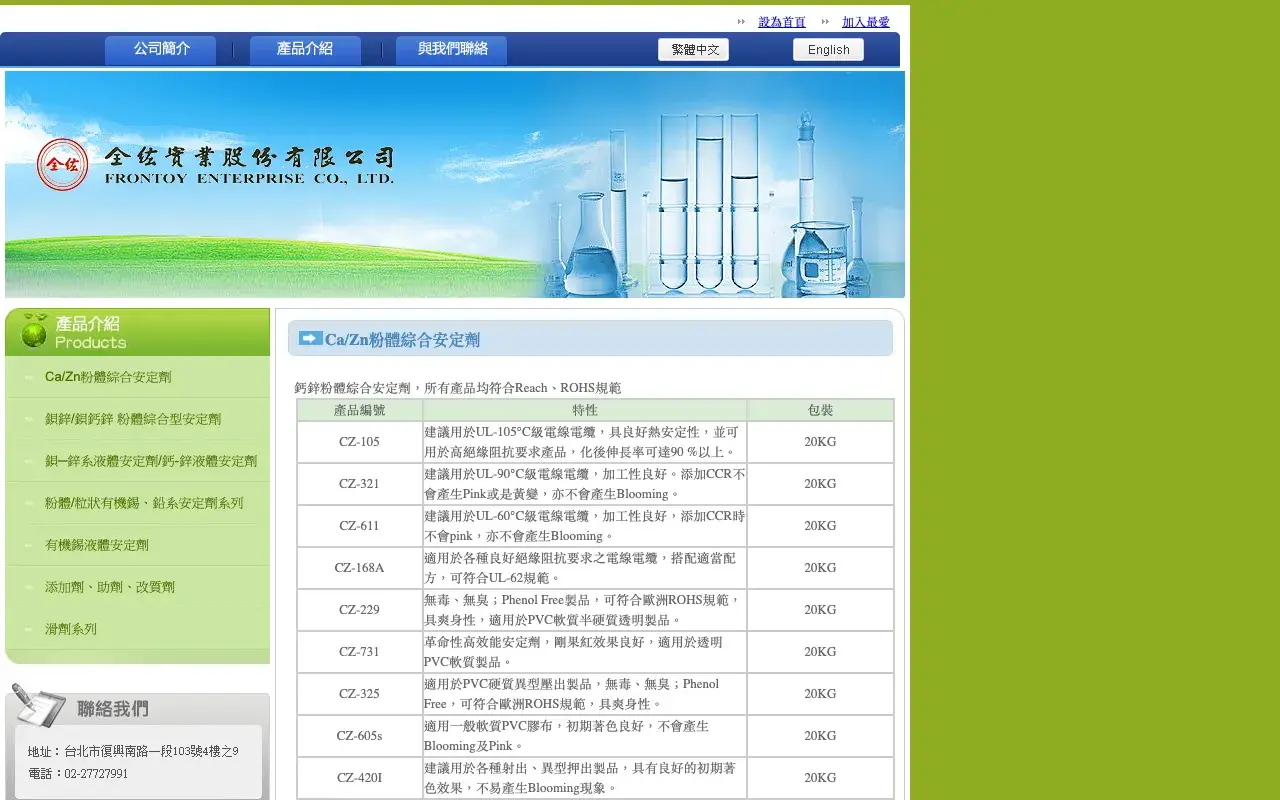Screen dimensions: 1280x800
Task: Select 有機錫液體安定劑 sidebar item
Action: click(97, 545)
